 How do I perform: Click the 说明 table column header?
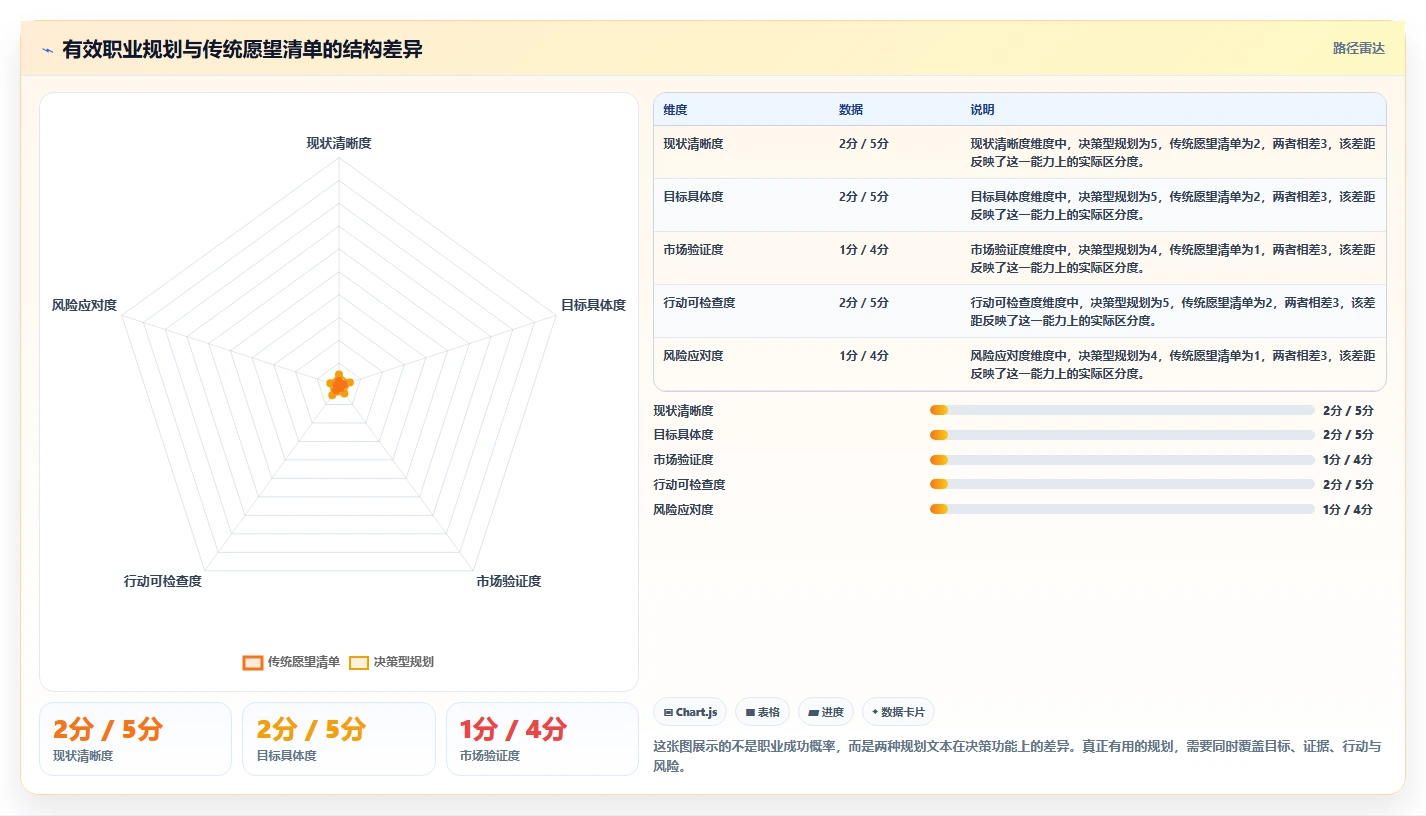click(982, 110)
